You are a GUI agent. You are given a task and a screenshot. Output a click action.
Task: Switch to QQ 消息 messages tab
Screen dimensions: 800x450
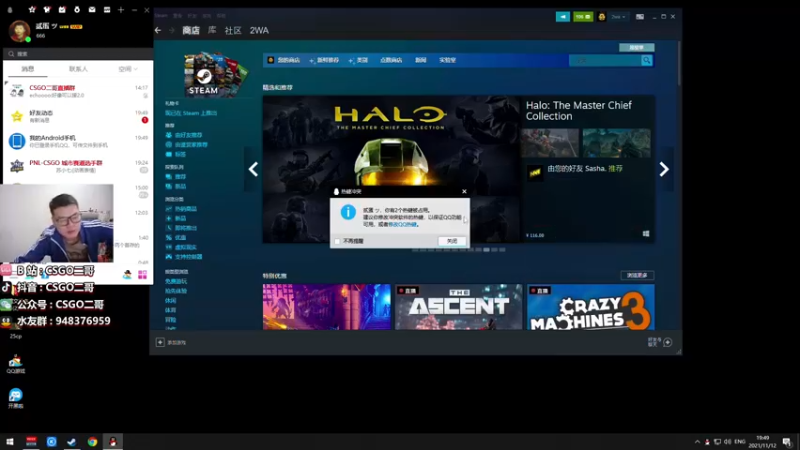tap(28, 69)
